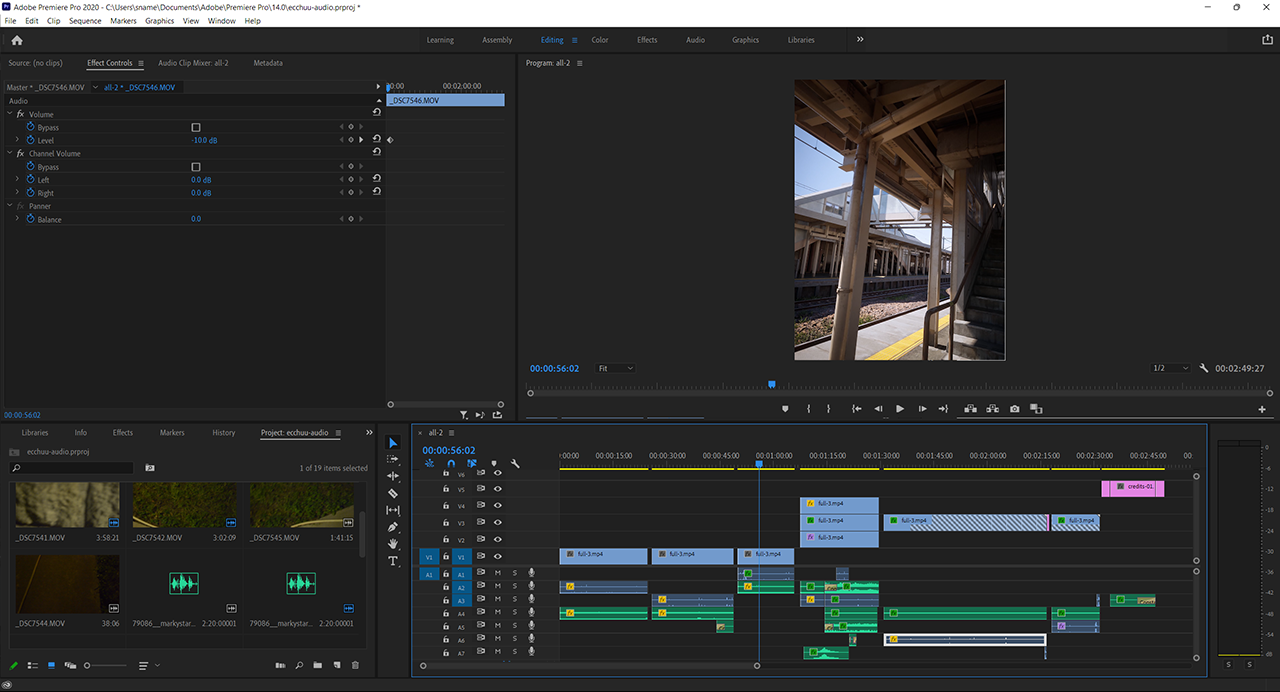Click the Export Frame camera icon

[x=1014, y=409]
